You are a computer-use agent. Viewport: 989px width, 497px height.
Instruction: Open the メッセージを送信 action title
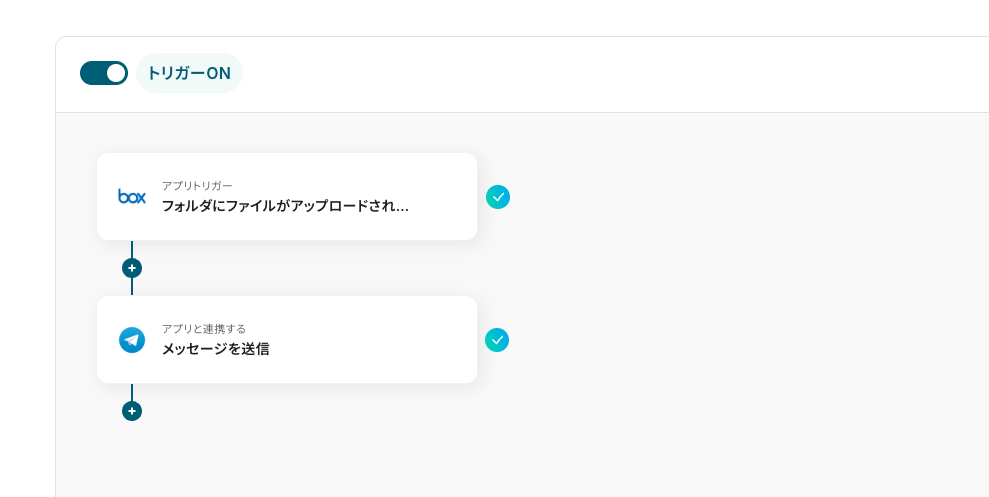215,349
